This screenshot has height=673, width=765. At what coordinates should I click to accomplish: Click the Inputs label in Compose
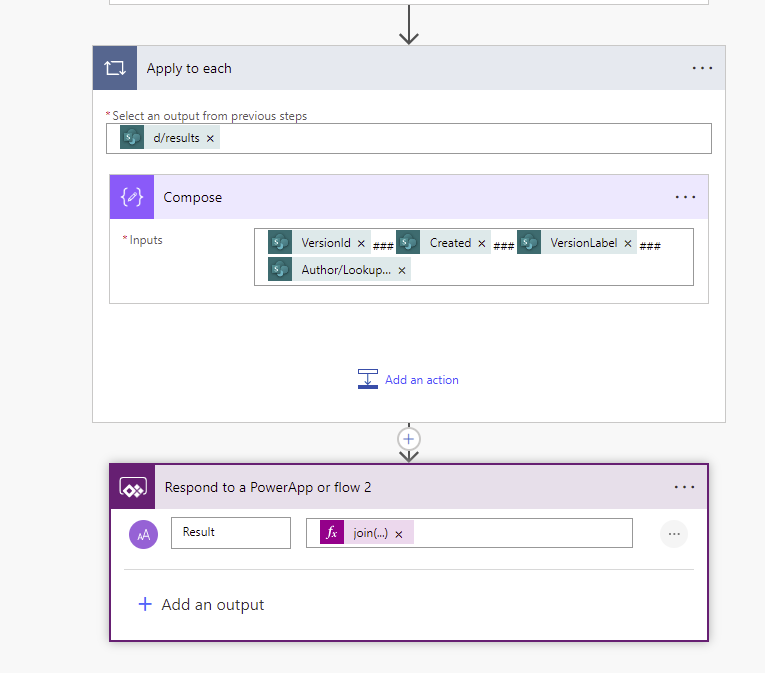146,240
